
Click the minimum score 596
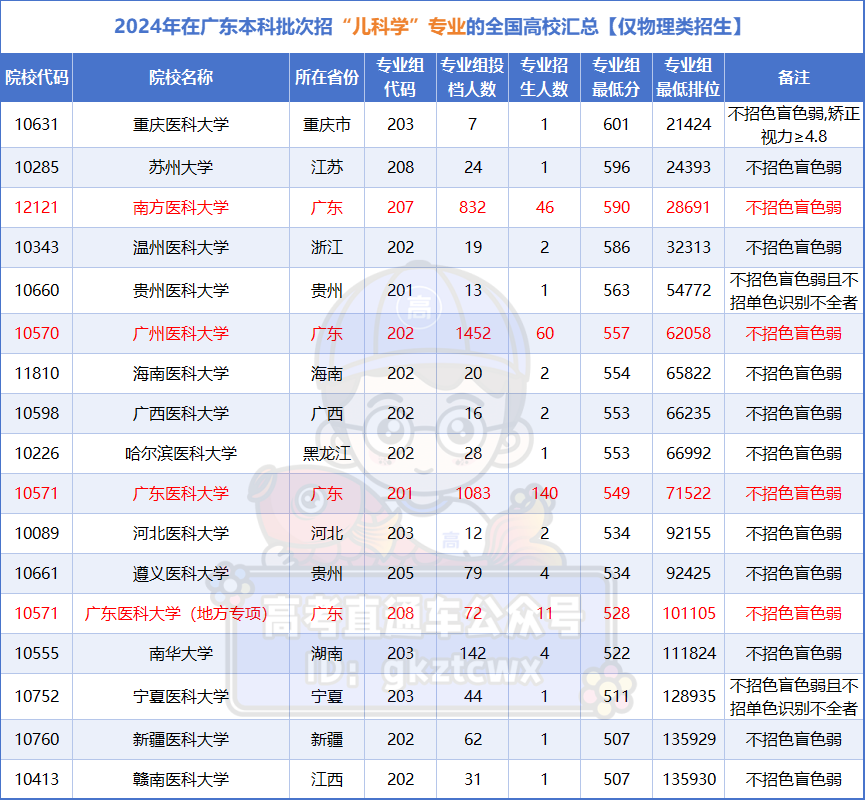pyautogui.click(x=616, y=168)
